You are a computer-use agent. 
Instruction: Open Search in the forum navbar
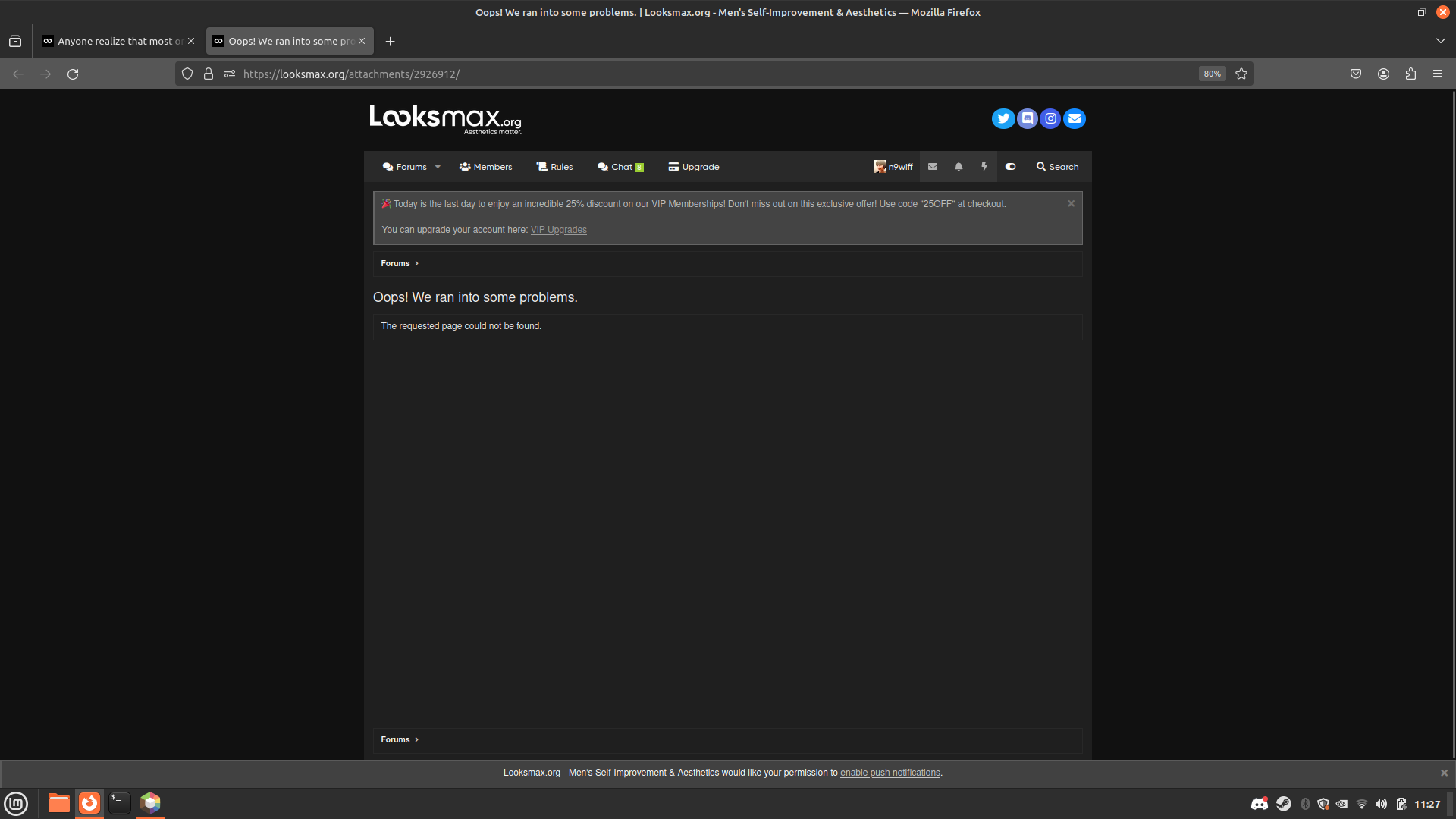1058,167
